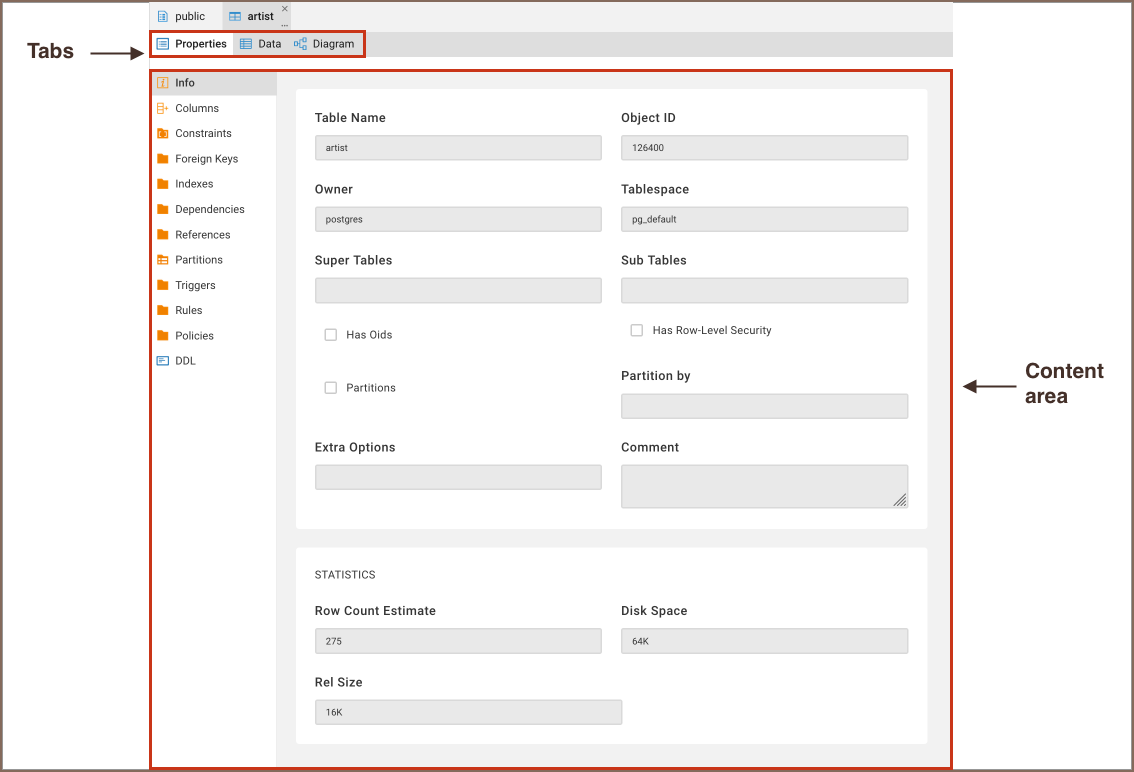Toggle the Has Row-Level Security checkbox
The height and width of the screenshot is (772, 1134).
point(636,330)
